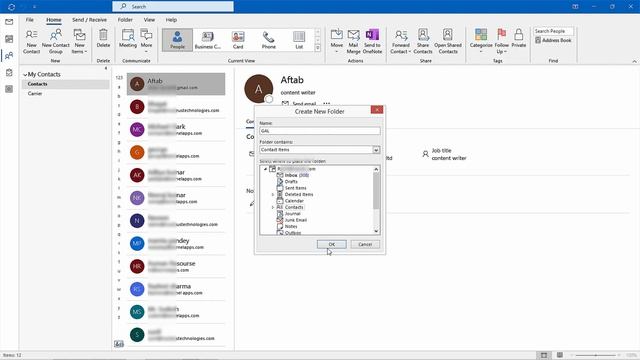Open the Address Book
The height and width of the screenshot is (360, 640).
[553, 40]
